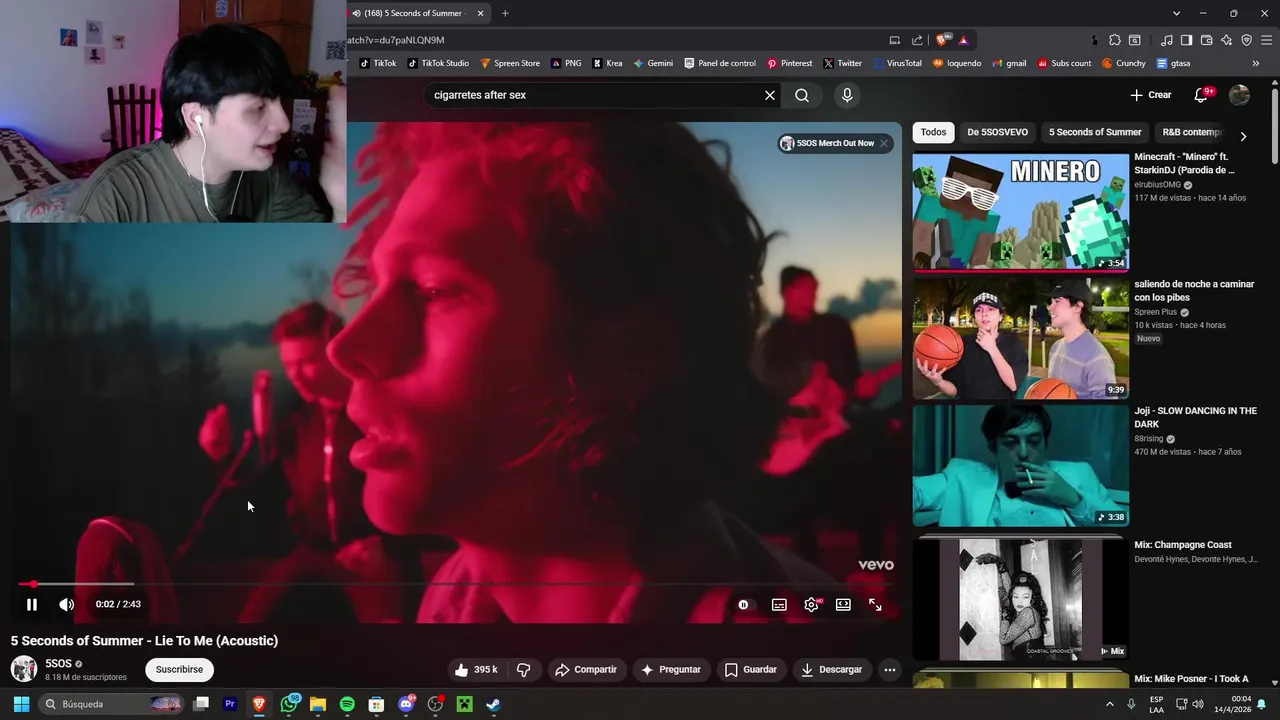Viewport: 1280px width, 720px height.
Task: Subscribe to 5SOS with Suscribirse
Action: point(179,670)
